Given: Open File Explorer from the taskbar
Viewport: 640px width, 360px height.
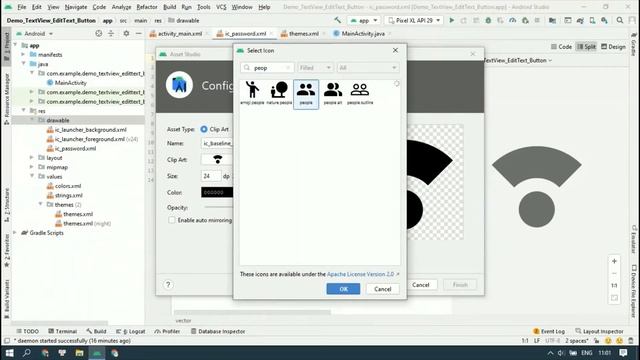Looking at the screenshot, I should coord(79,353).
